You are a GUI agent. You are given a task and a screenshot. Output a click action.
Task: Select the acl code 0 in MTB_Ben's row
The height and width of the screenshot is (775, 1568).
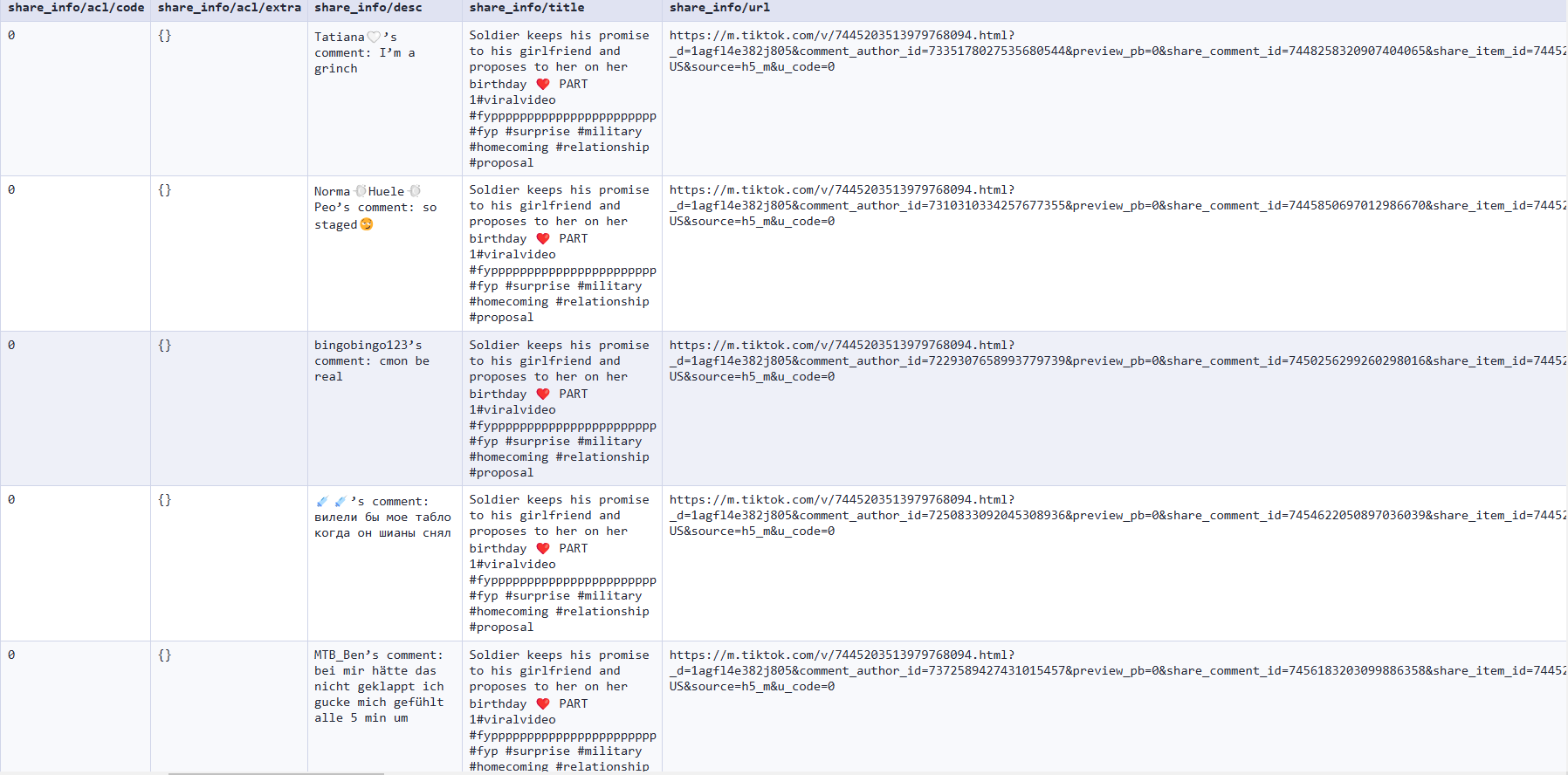76,707
